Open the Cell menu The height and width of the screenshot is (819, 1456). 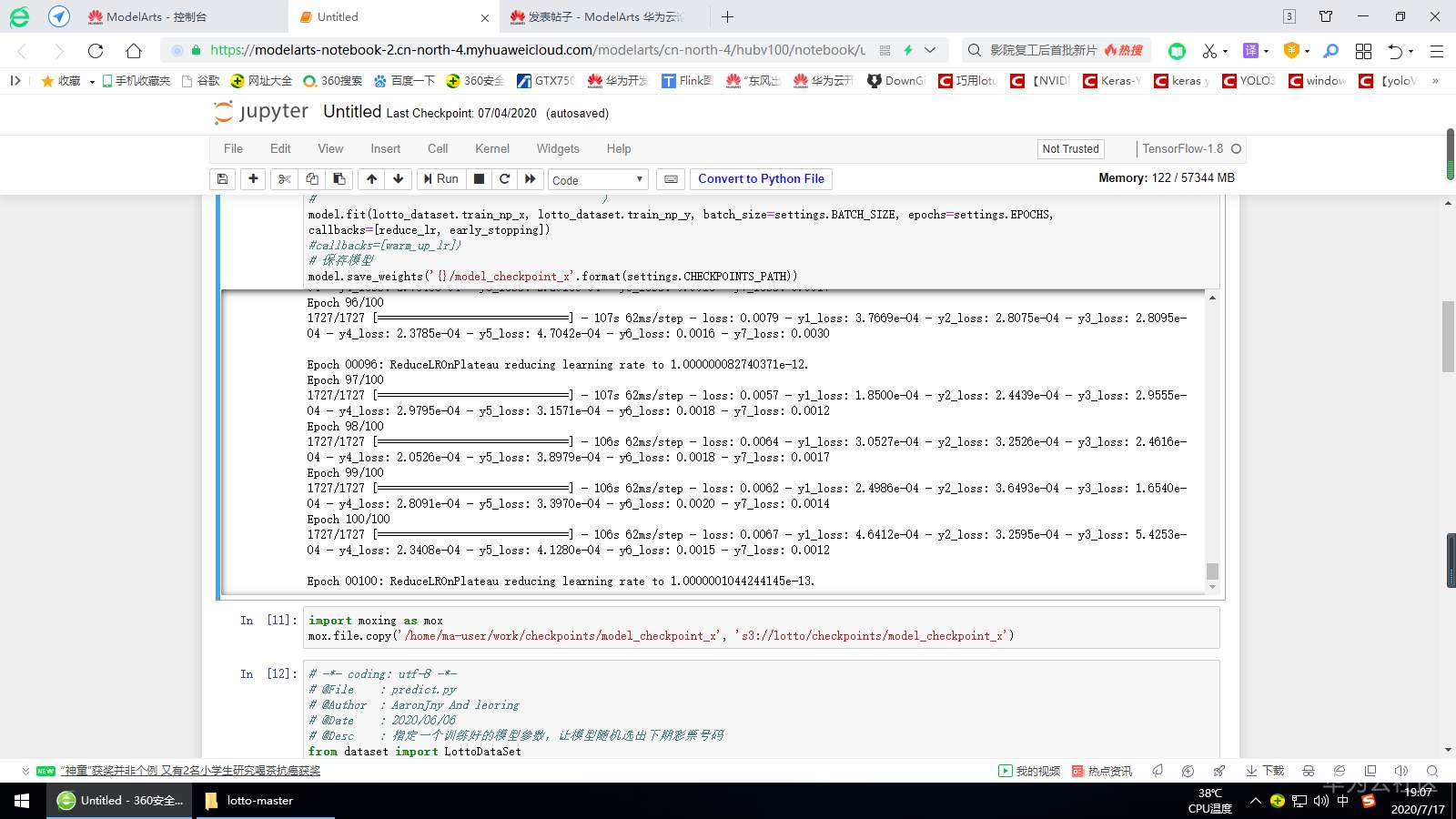click(438, 149)
